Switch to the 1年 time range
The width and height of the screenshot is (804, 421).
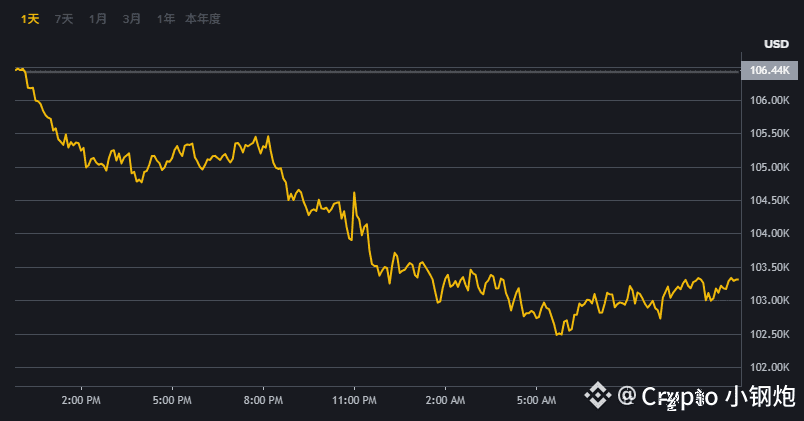(166, 19)
